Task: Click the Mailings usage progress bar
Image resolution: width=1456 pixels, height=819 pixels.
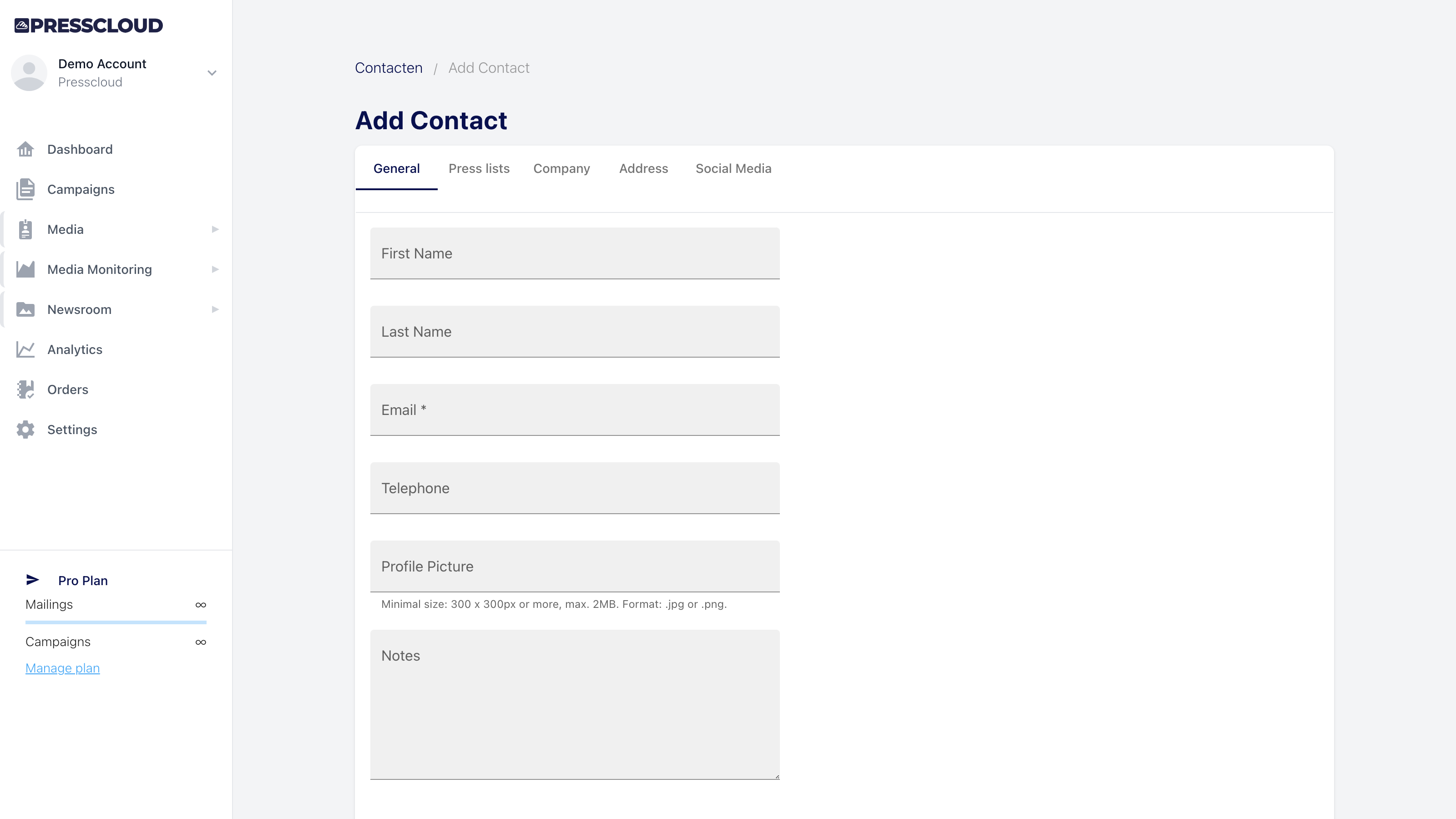Action: point(116,622)
